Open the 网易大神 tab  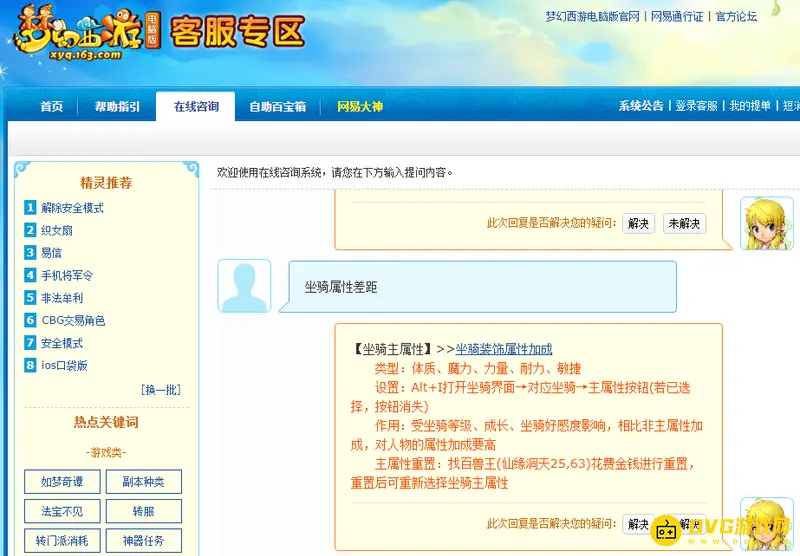359,107
